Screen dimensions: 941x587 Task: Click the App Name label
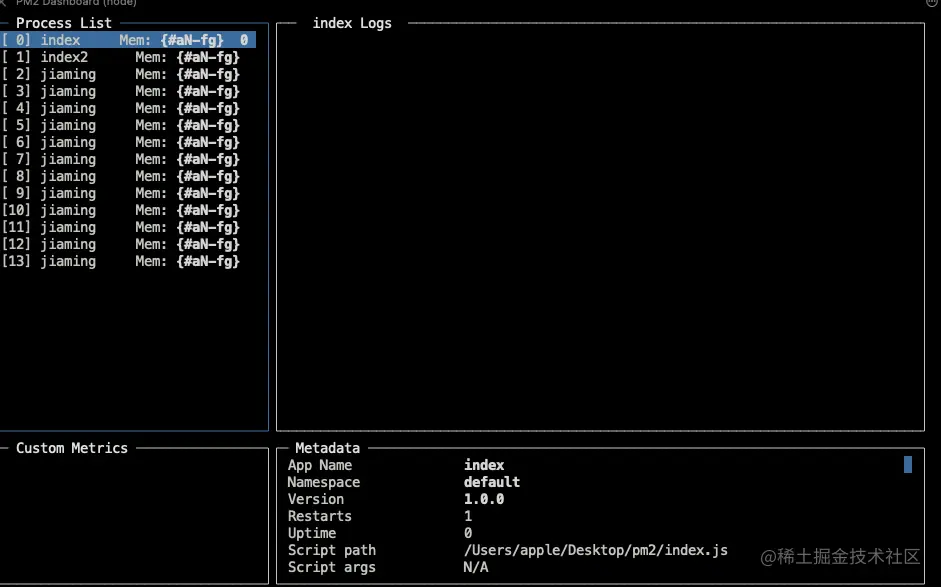[320, 465]
